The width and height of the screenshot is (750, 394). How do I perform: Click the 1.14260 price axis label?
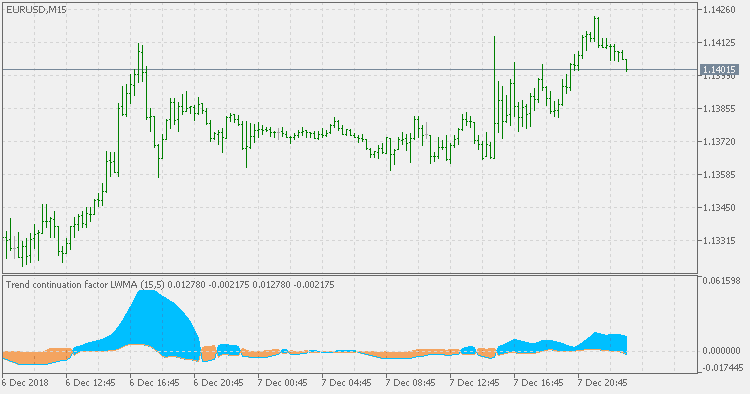coord(719,10)
